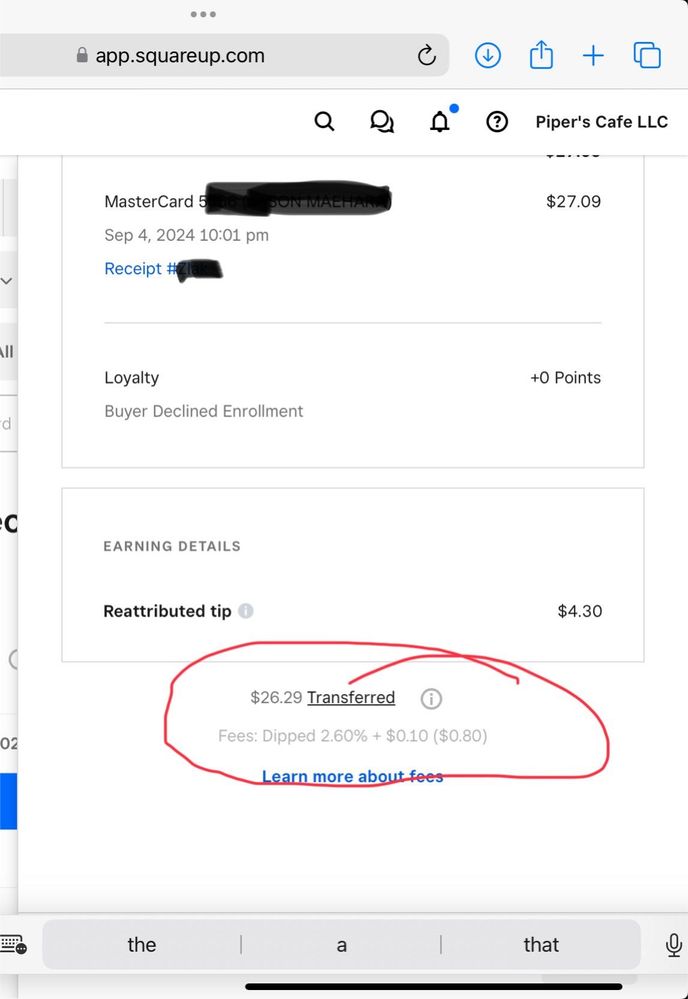Open Safari downloads icon

click(488, 55)
